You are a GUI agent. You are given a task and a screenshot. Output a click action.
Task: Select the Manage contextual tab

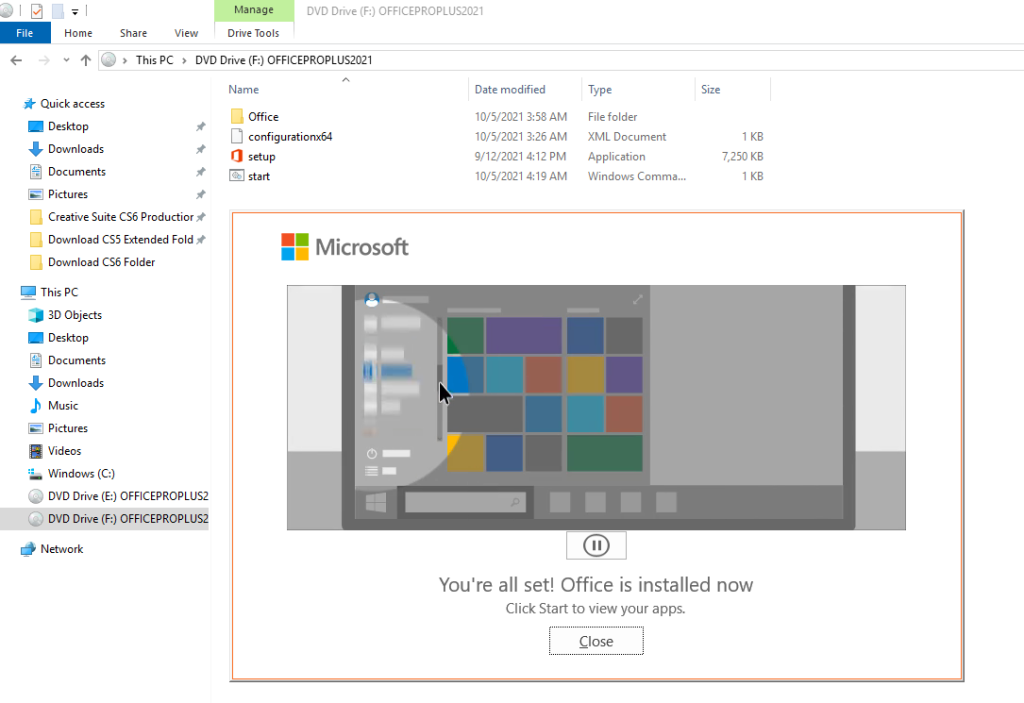(x=254, y=10)
